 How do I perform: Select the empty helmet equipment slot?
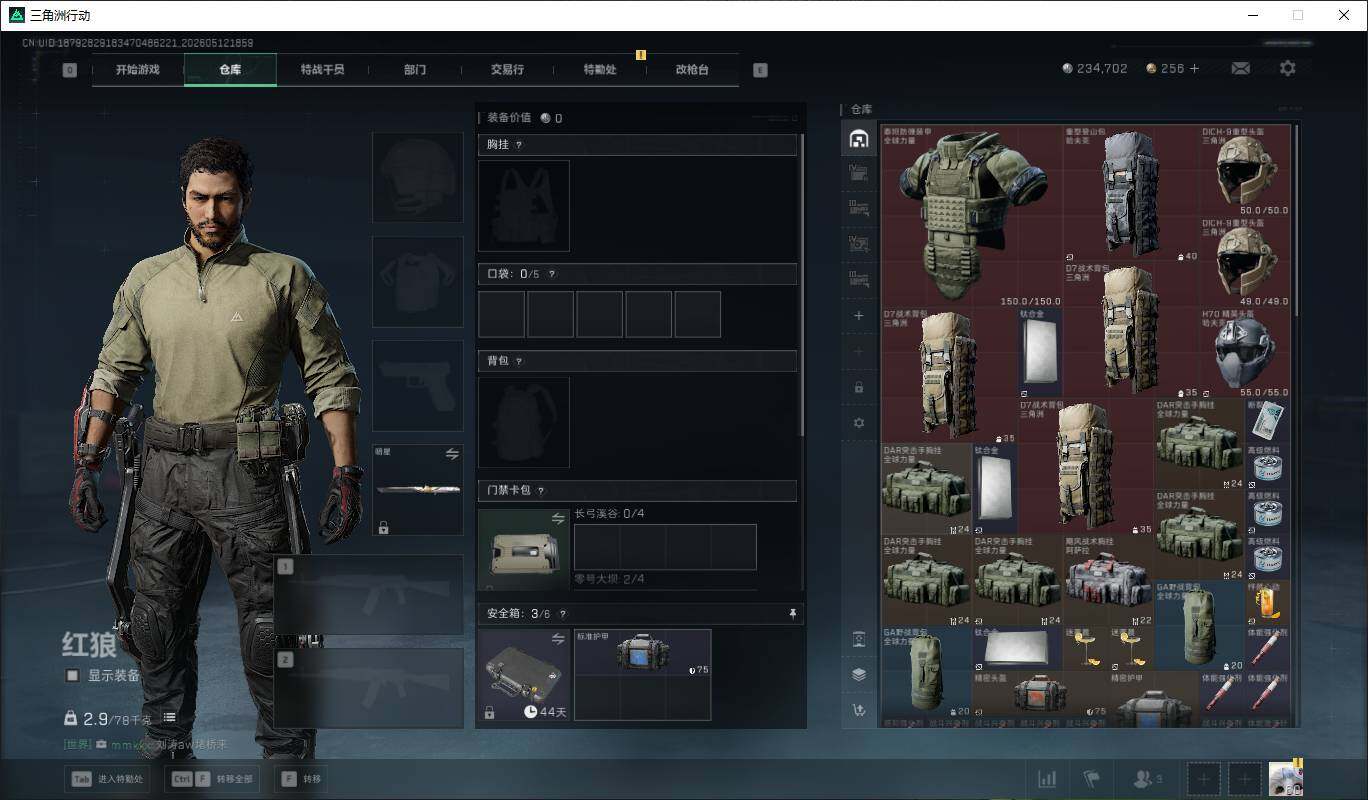pos(418,177)
